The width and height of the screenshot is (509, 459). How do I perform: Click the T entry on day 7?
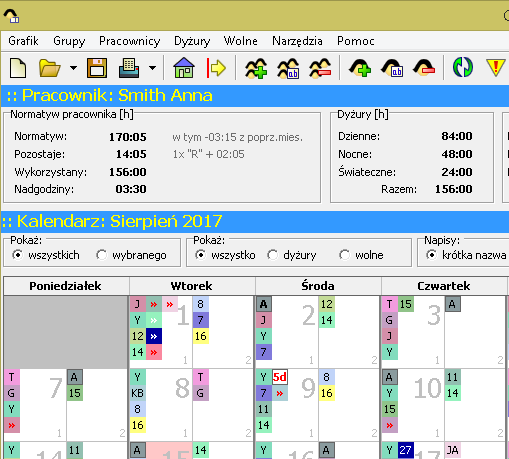[x=12, y=377]
